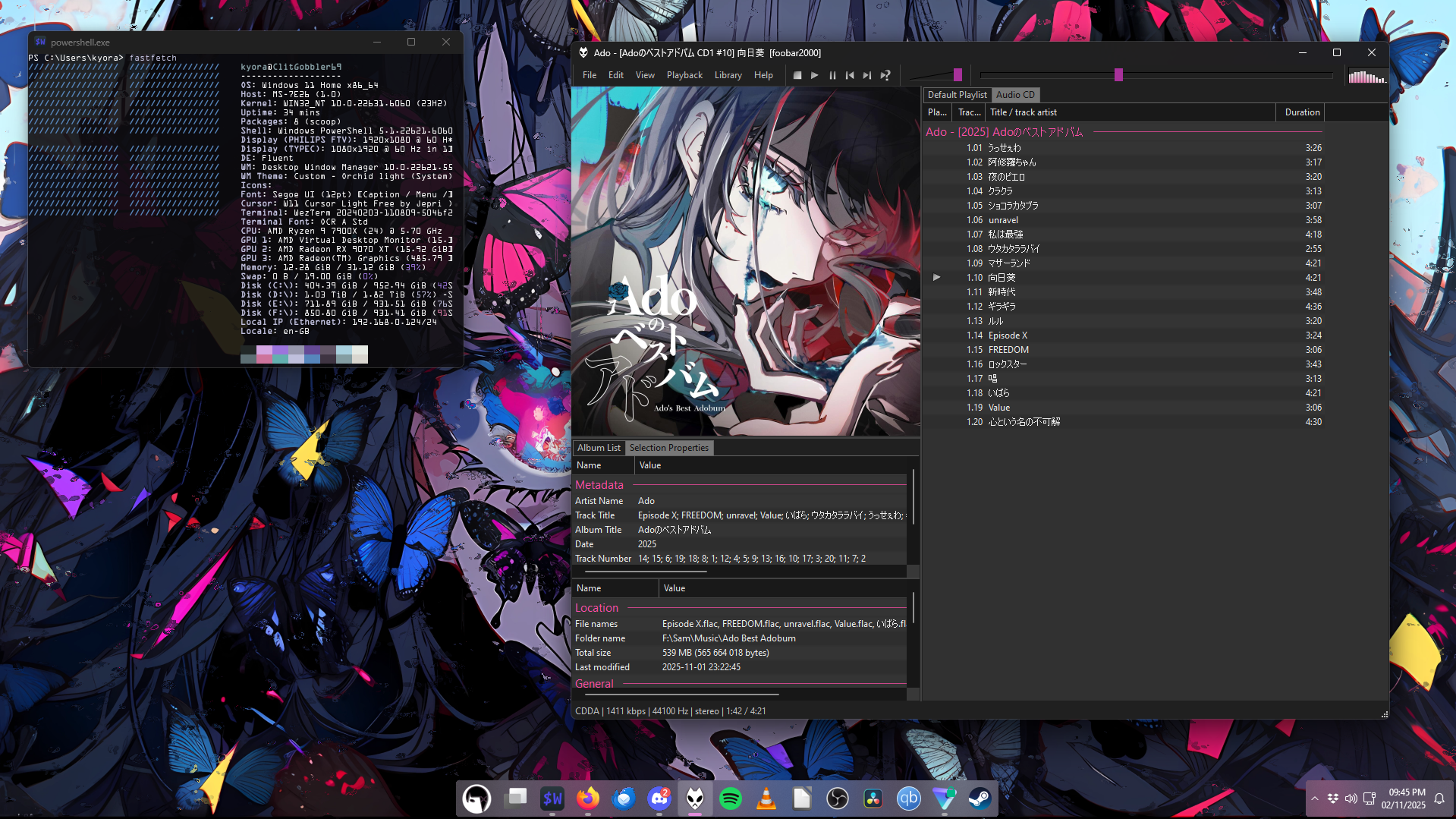Screen dimensions: 1456x819
Task: Sort by the Title / track artist column
Action: [x=1131, y=112]
